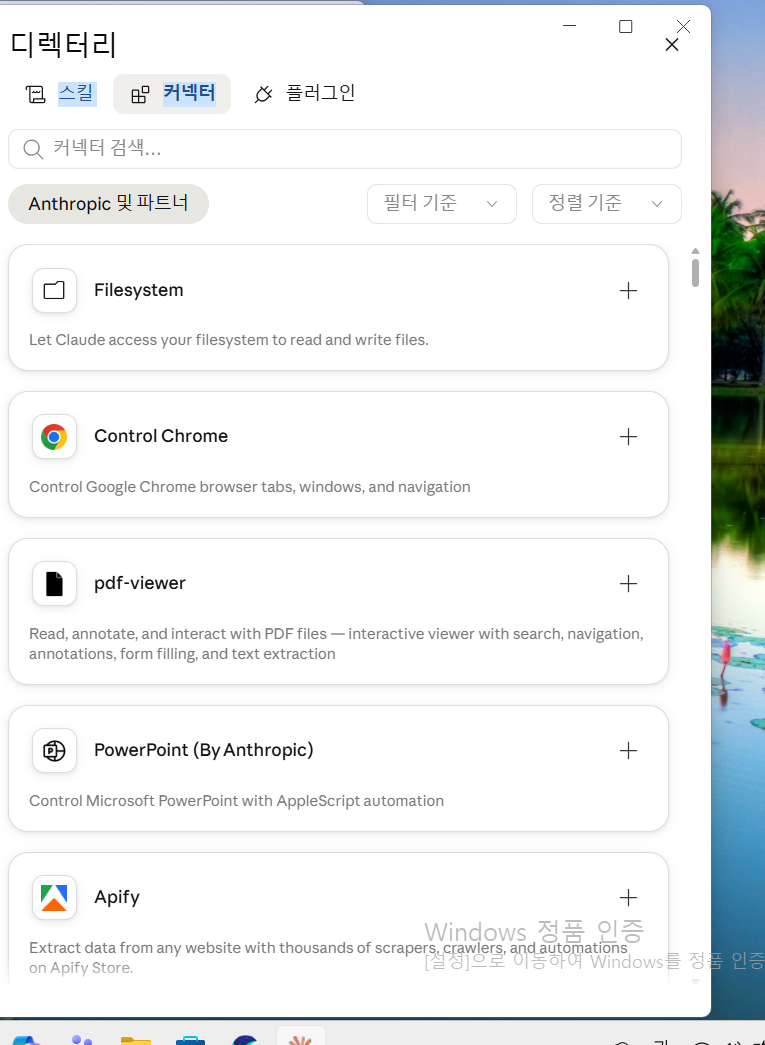Click the magnifier icon in search bar

33,149
